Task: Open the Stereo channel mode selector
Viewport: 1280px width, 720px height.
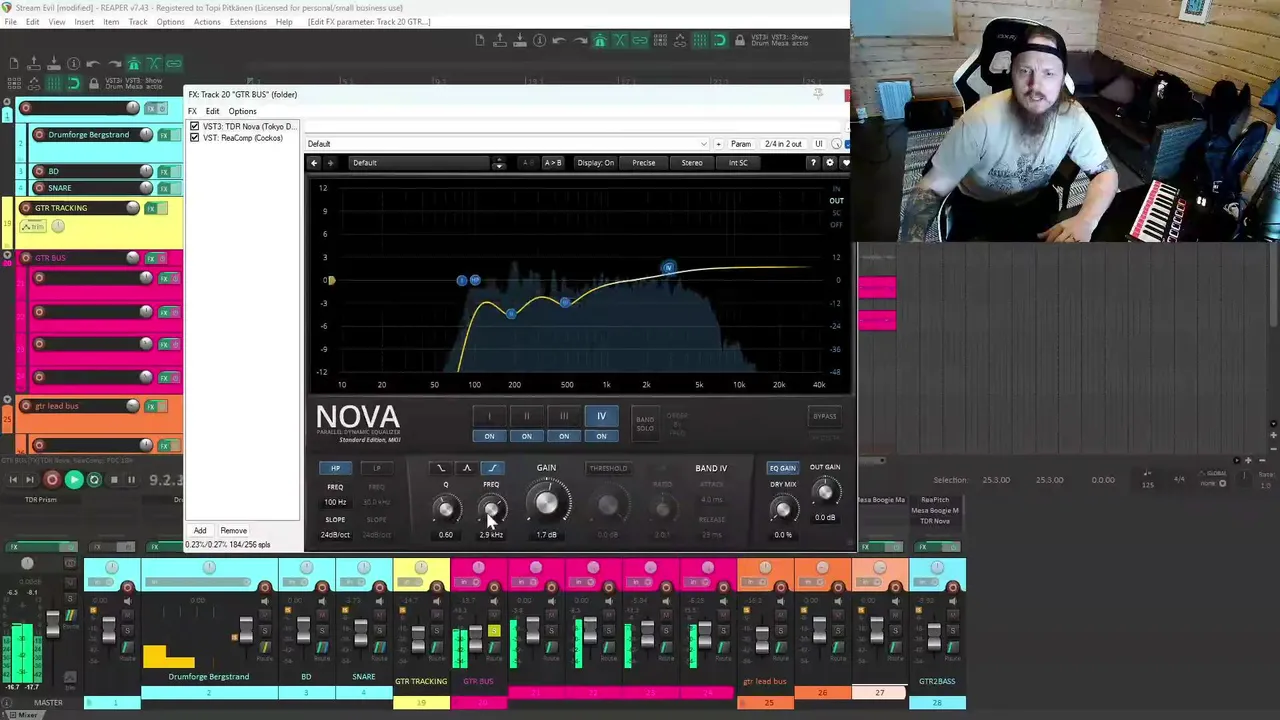Action: 692,163
